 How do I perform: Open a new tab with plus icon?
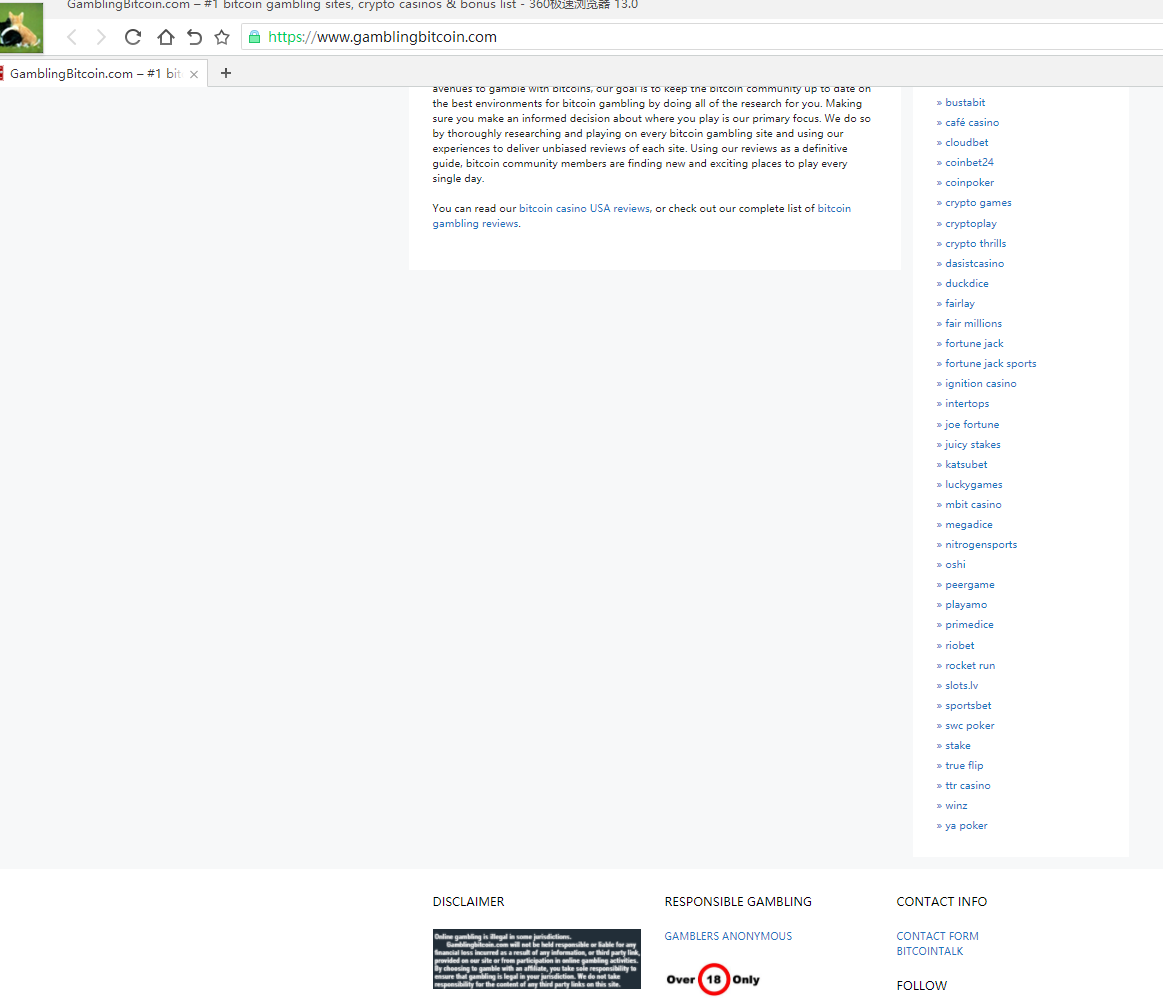(x=226, y=73)
